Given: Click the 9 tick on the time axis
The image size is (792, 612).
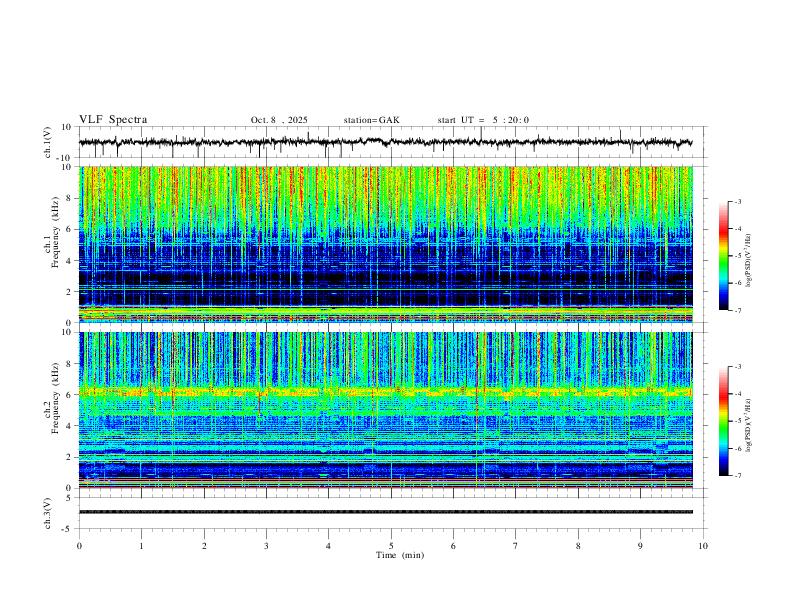Looking at the screenshot, I should pos(640,546).
